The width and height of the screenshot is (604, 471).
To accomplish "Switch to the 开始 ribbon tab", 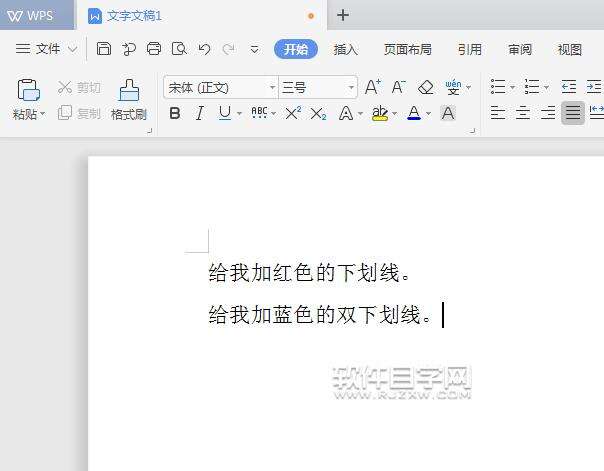I will pyautogui.click(x=296, y=49).
